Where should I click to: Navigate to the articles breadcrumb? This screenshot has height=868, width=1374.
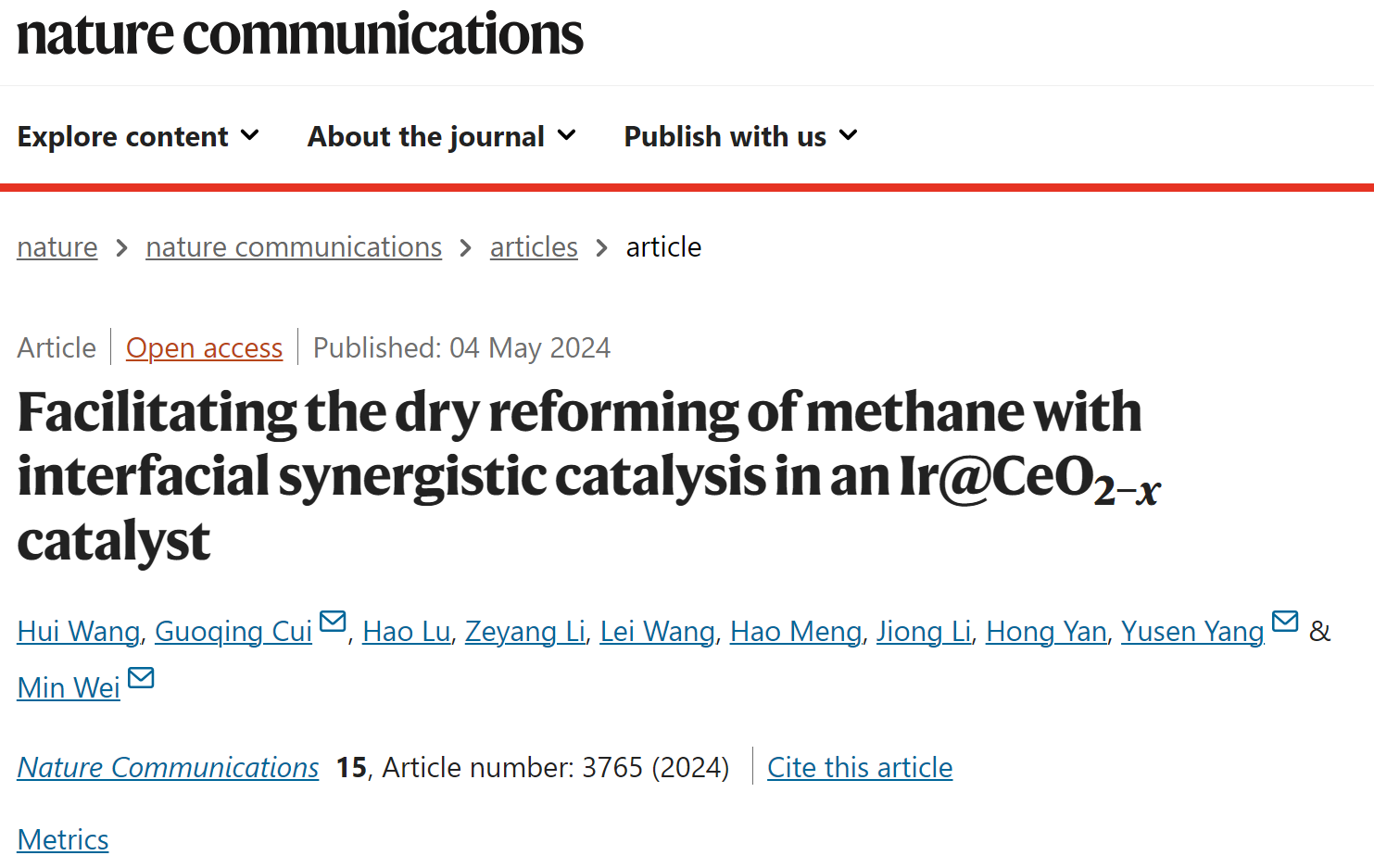(534, 247)
